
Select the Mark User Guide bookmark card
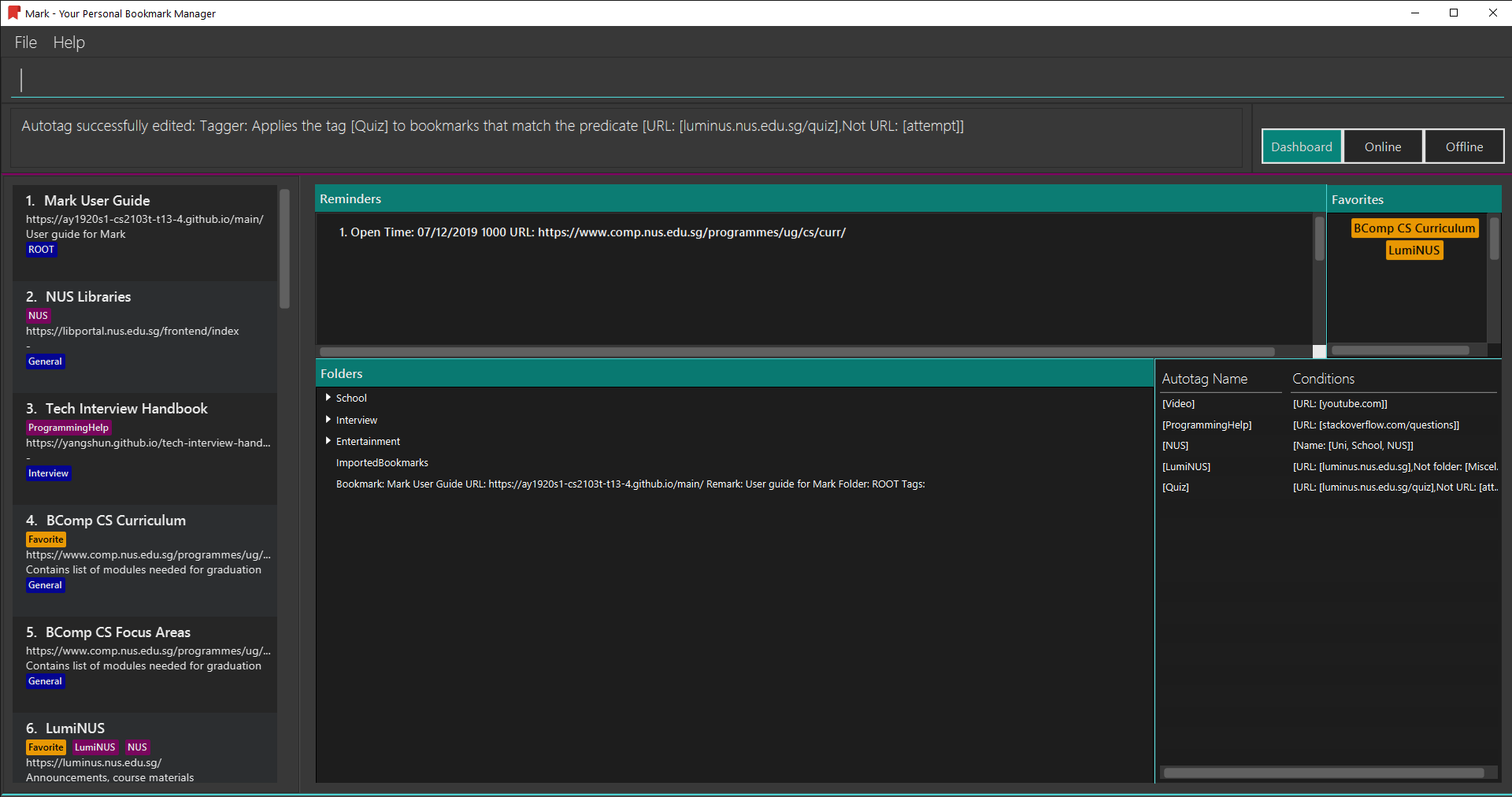tap(145, 232)
